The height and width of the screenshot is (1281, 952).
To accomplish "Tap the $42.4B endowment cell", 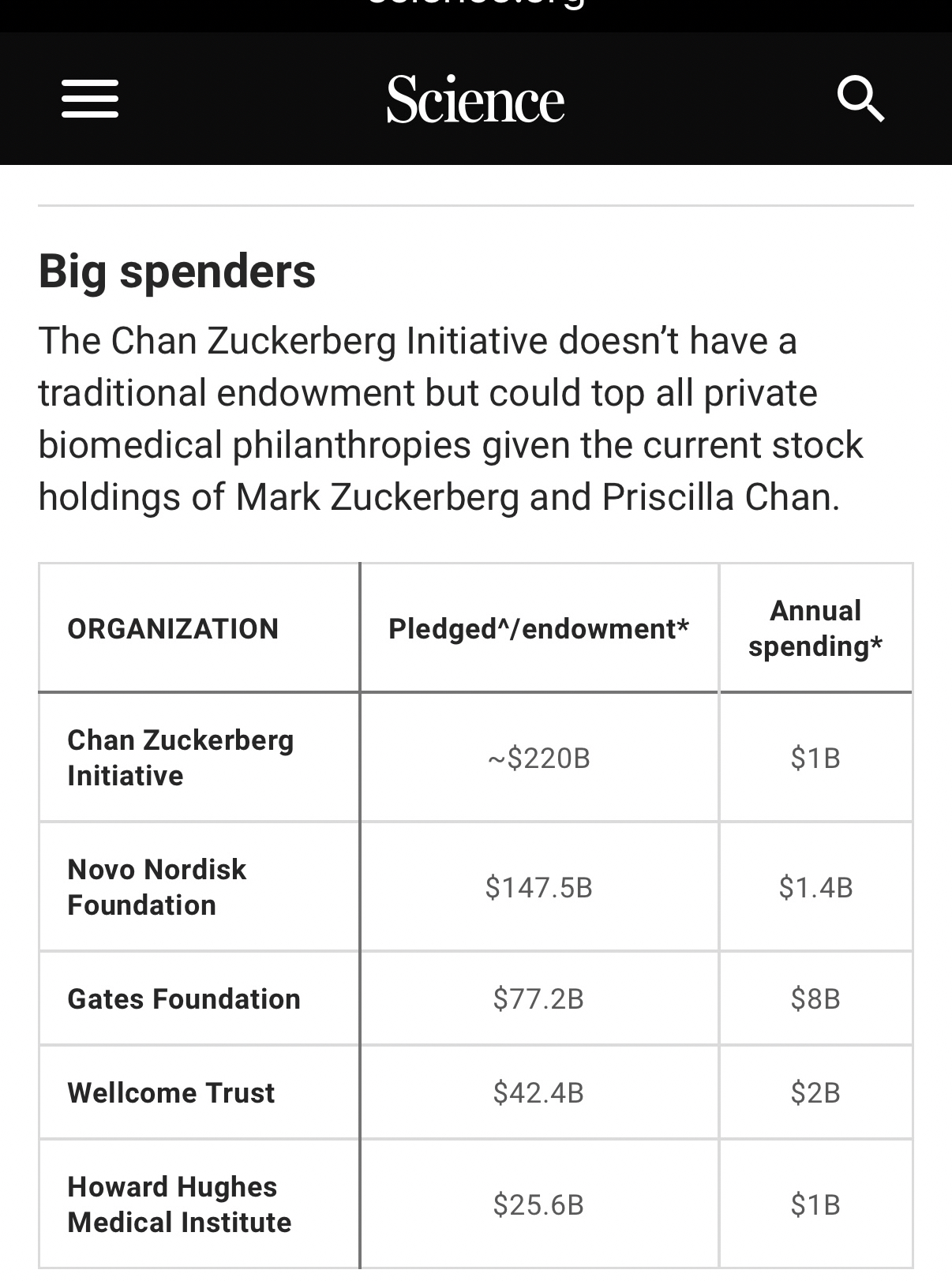I will point(538,1093).
